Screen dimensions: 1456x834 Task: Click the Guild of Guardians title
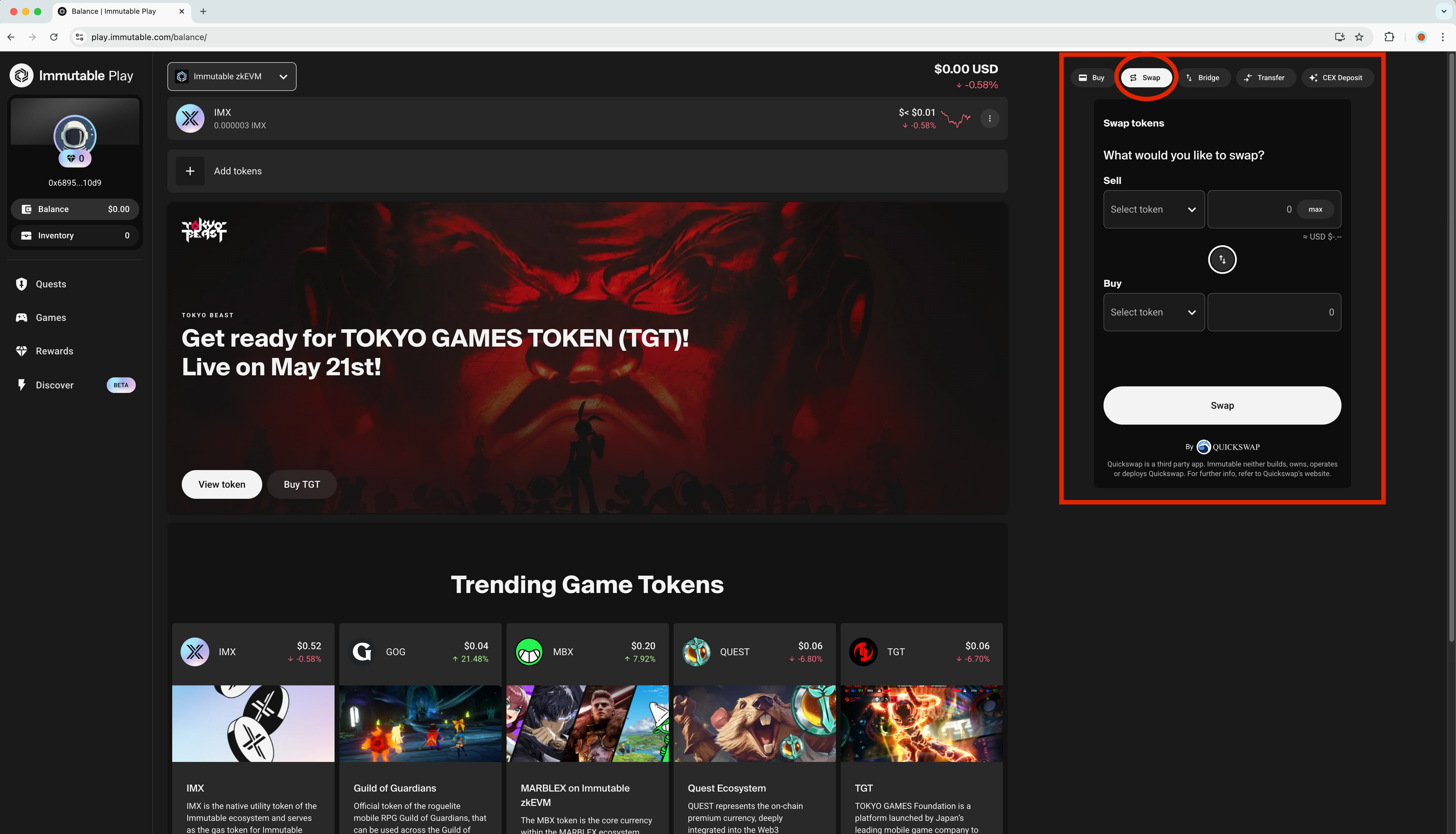tap(394, 789)
